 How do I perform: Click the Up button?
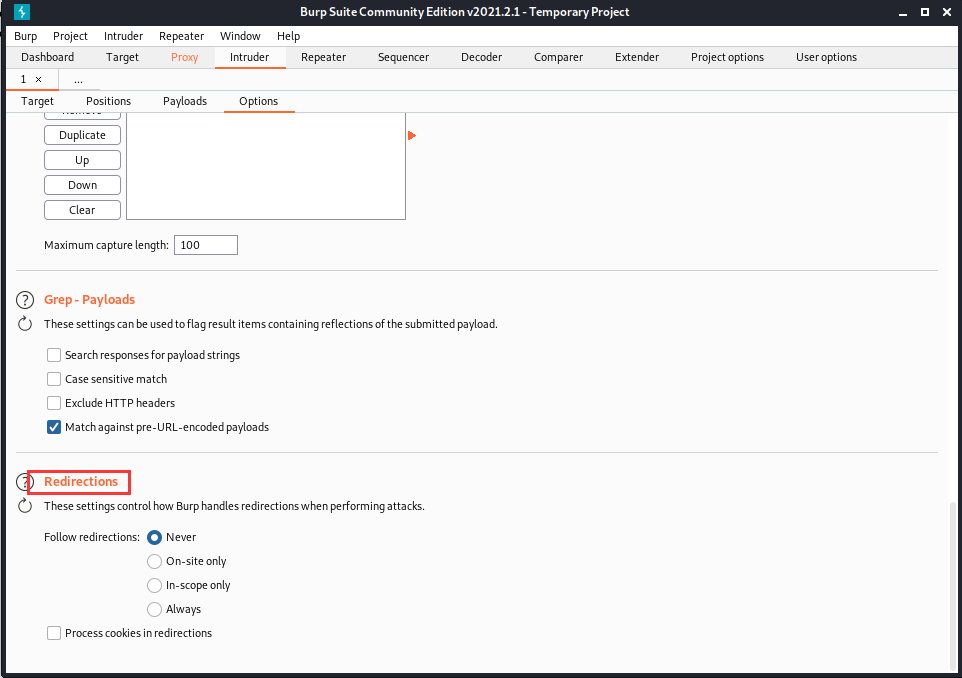click(x=82, y=160)
